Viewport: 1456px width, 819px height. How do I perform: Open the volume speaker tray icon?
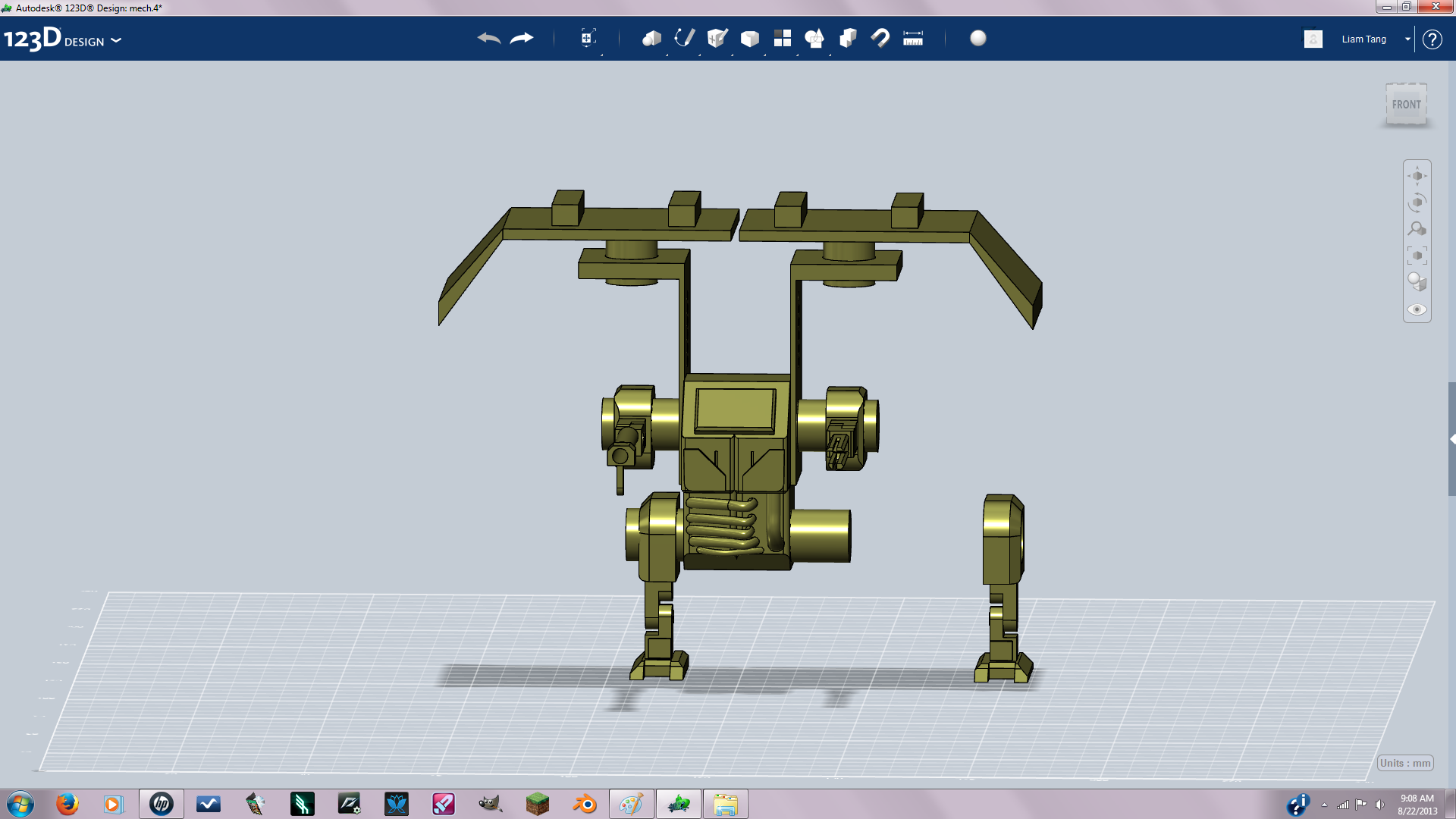(1379, 805)
